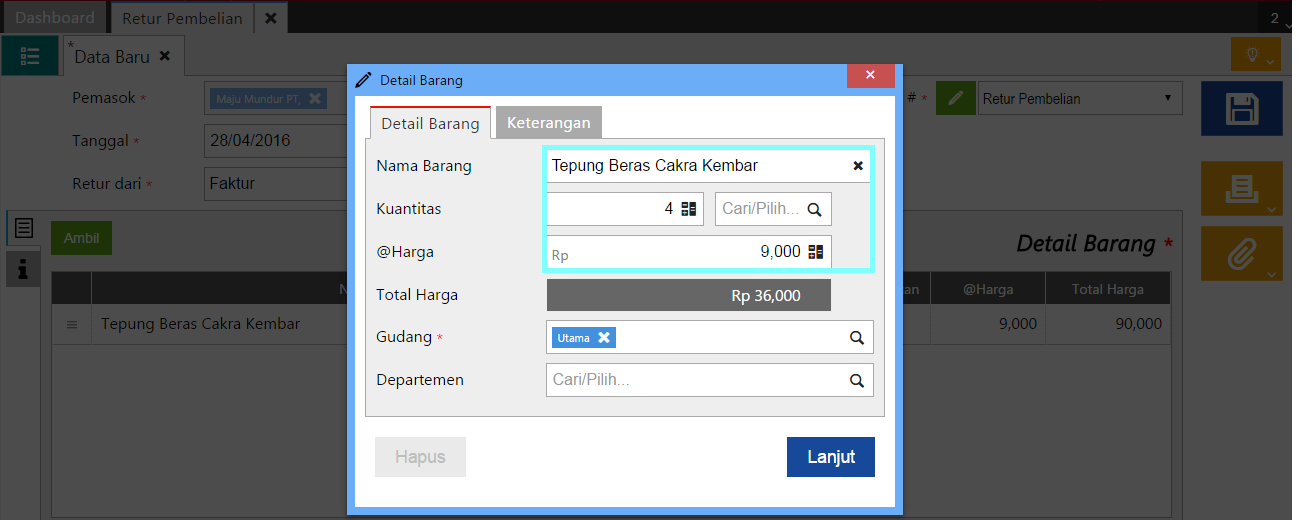Click the green pencil edit icon
The width and height of the screenshot is (1300, 520).
click(x=955, y=98)
